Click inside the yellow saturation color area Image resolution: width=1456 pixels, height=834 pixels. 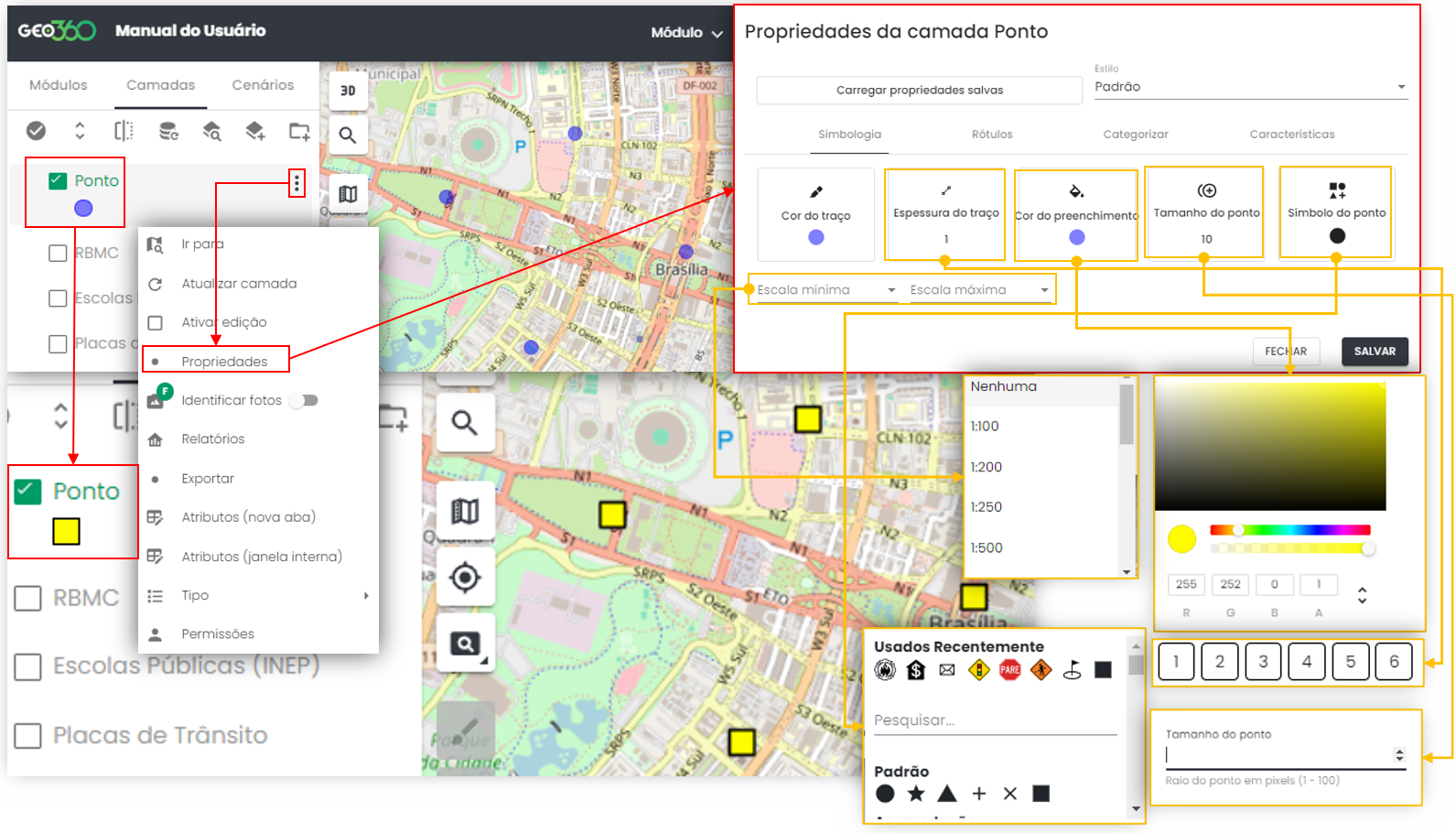pos(1270,447)
